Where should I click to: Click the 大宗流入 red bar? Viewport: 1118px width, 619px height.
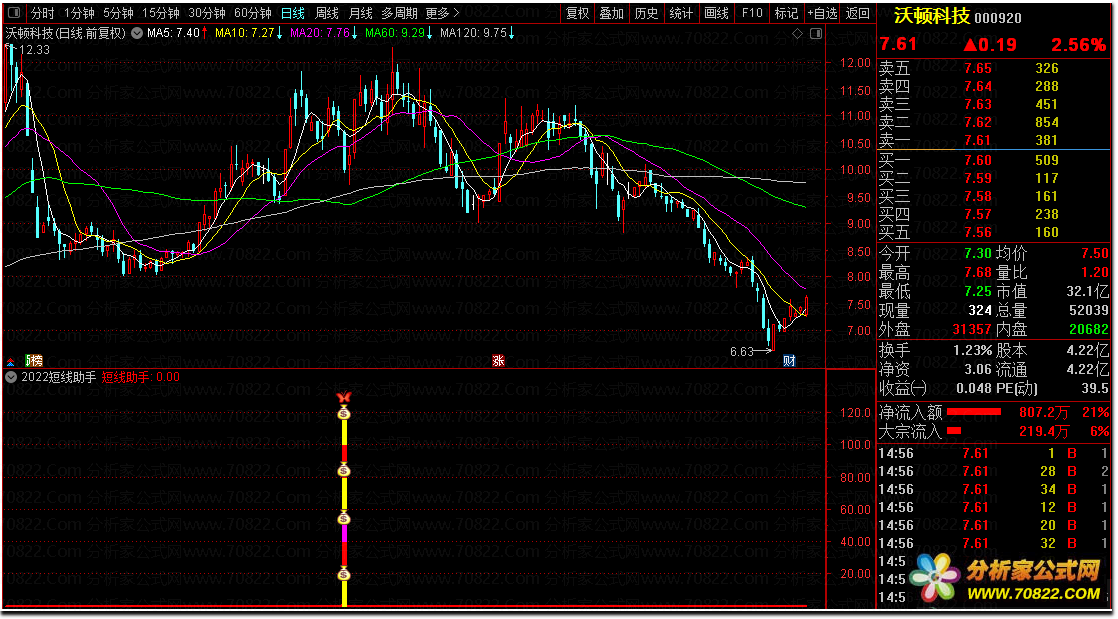(x=954, y=431)
